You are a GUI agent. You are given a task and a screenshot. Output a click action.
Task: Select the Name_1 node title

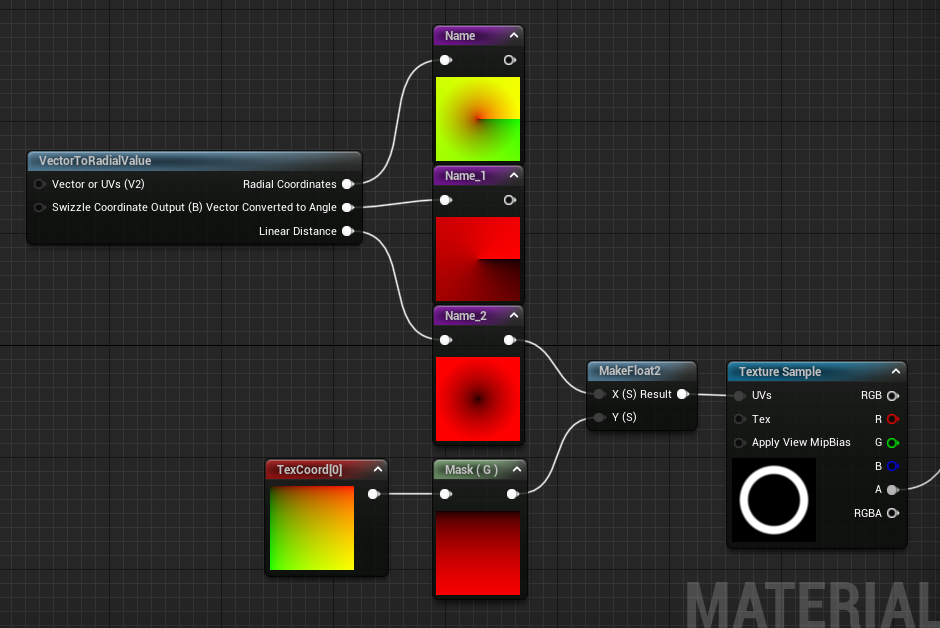click(465, 176)
